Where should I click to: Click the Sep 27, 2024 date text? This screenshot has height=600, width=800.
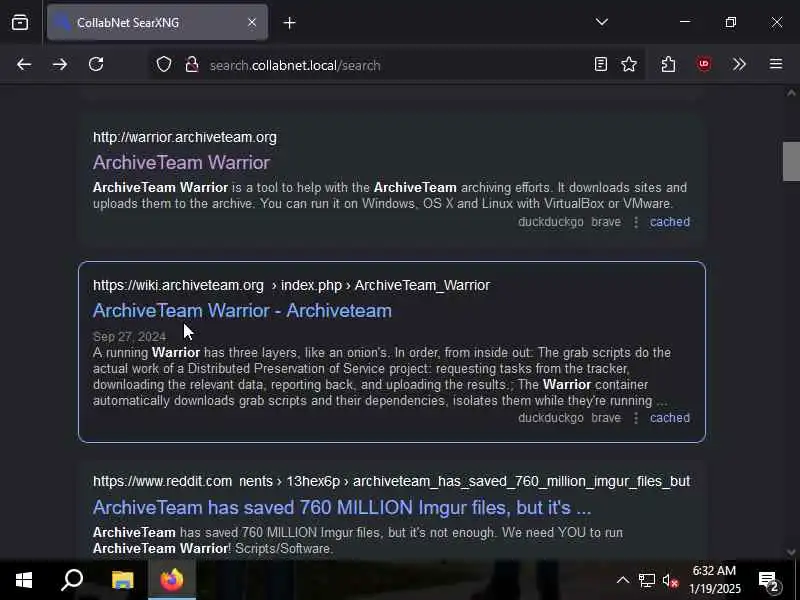coord(130,337)
